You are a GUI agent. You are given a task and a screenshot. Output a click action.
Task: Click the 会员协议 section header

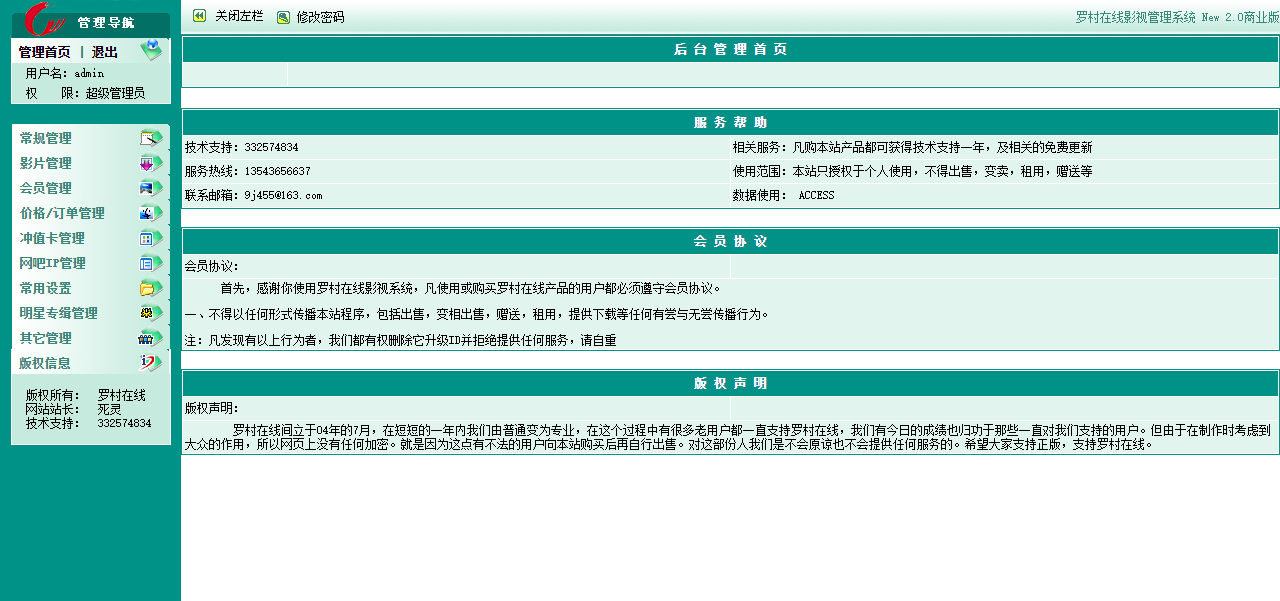[730, 241]
